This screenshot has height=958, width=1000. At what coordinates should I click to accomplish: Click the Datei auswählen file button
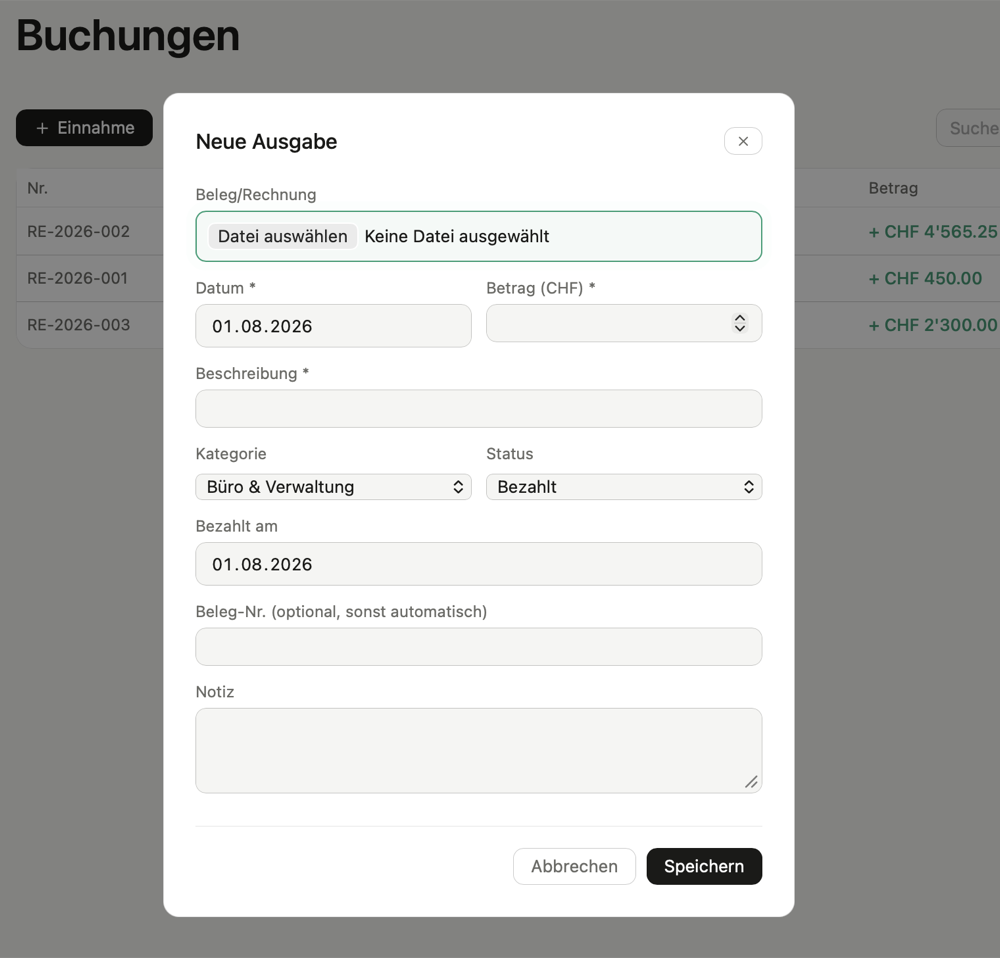click(283, 236)
